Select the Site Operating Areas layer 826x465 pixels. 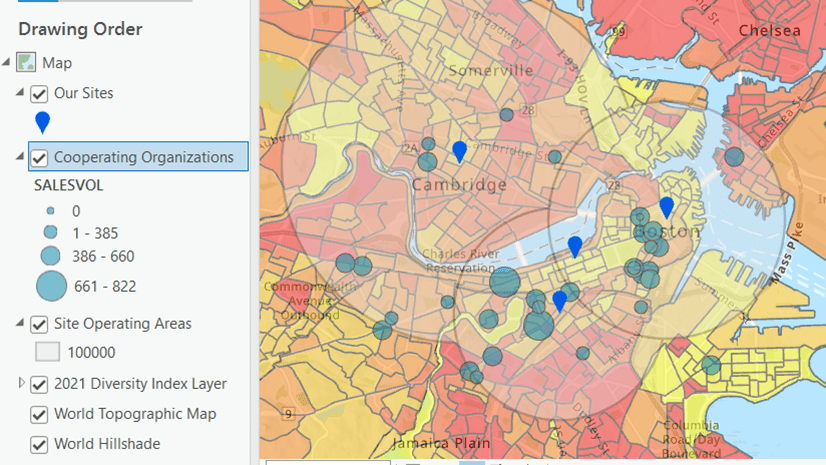coord(123,323)
